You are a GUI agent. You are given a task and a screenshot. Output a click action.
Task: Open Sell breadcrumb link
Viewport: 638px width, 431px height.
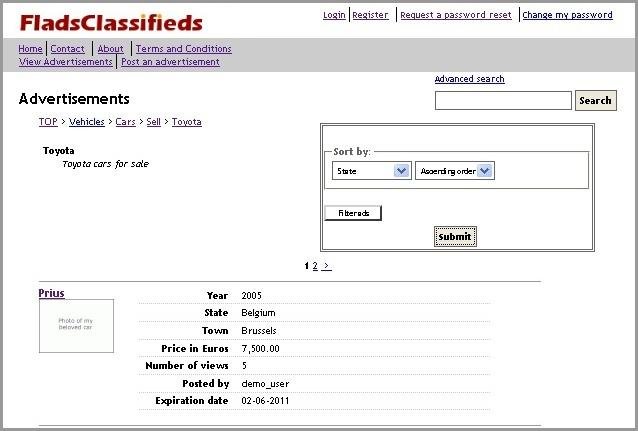click(x=153, y=122)
